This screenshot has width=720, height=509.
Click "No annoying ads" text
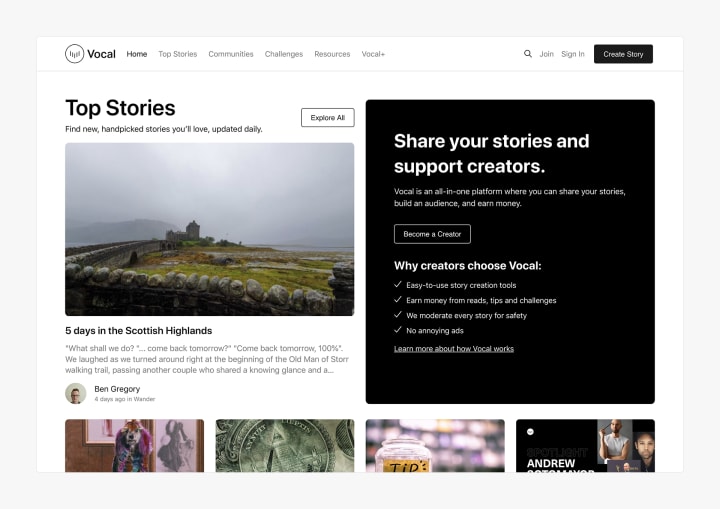click(435, 331)
